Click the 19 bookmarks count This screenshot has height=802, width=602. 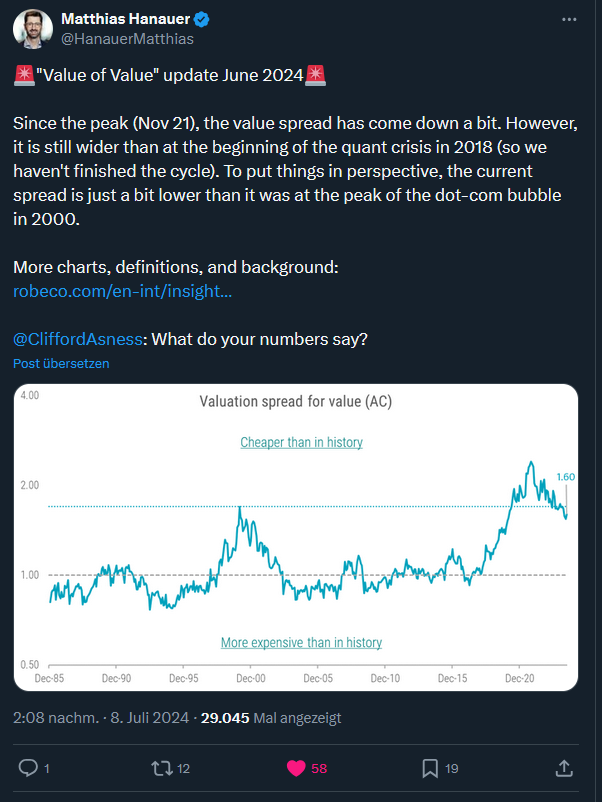(452, 769)
